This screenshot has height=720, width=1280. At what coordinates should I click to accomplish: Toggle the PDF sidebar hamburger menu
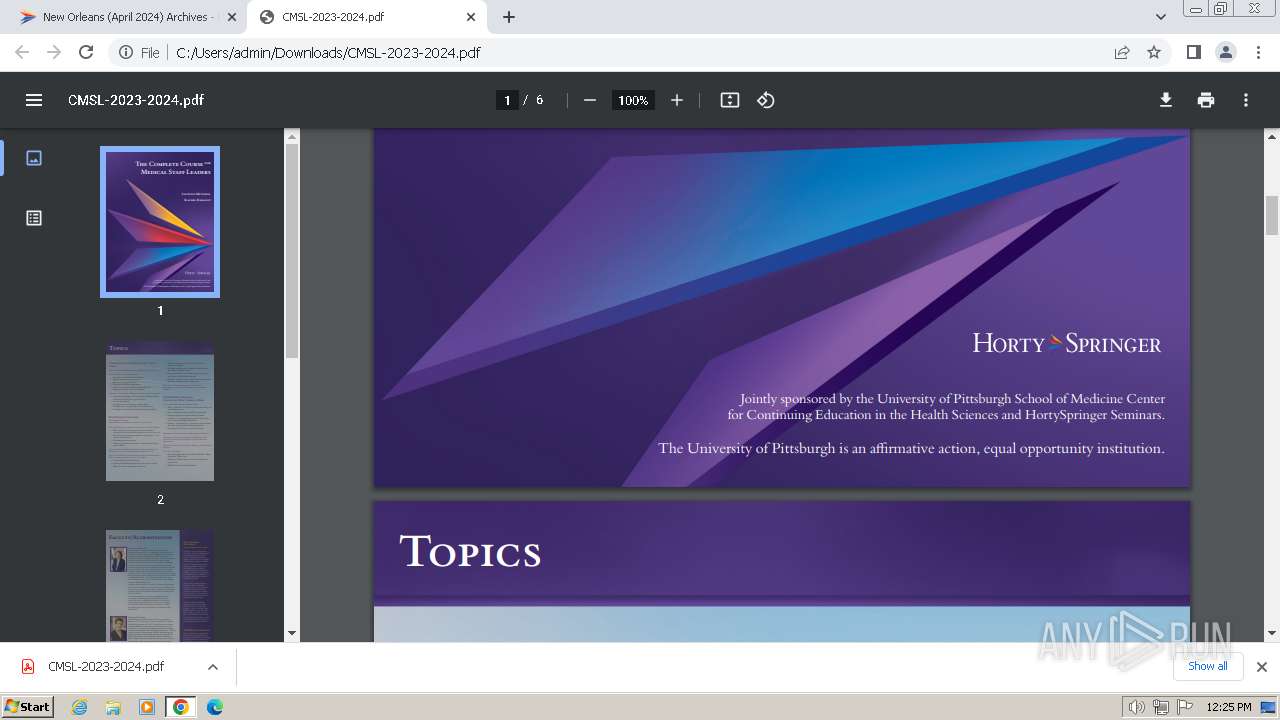[x=34, y=100]
